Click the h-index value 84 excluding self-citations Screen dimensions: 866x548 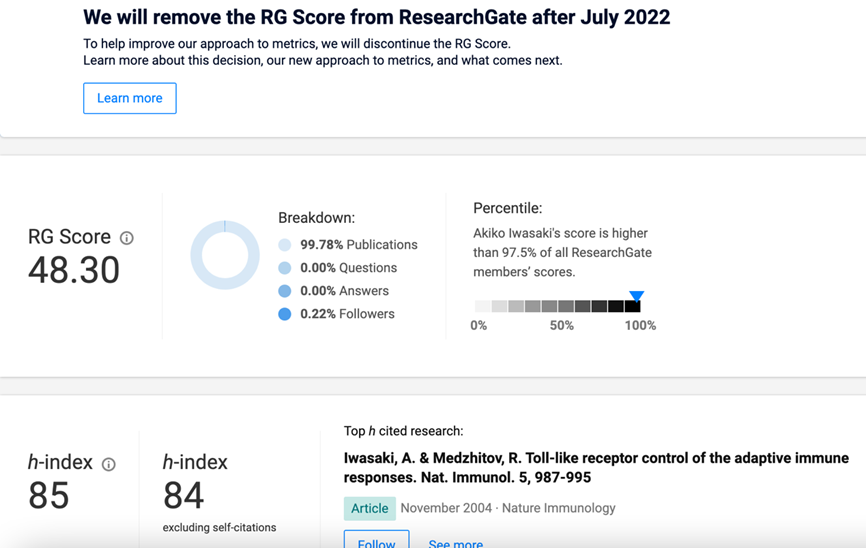(x=183, y=496)
